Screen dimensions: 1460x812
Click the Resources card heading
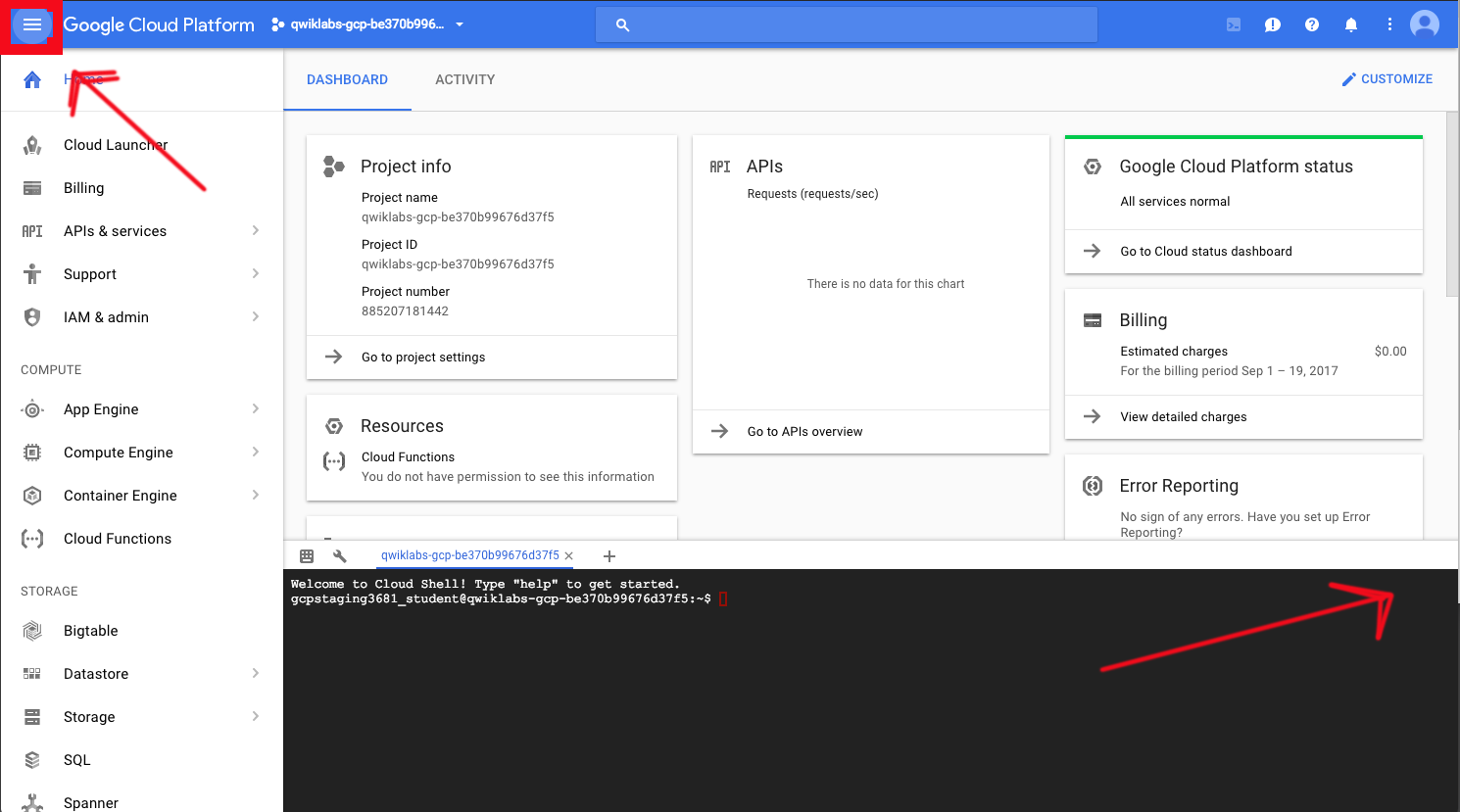(402, 426)
